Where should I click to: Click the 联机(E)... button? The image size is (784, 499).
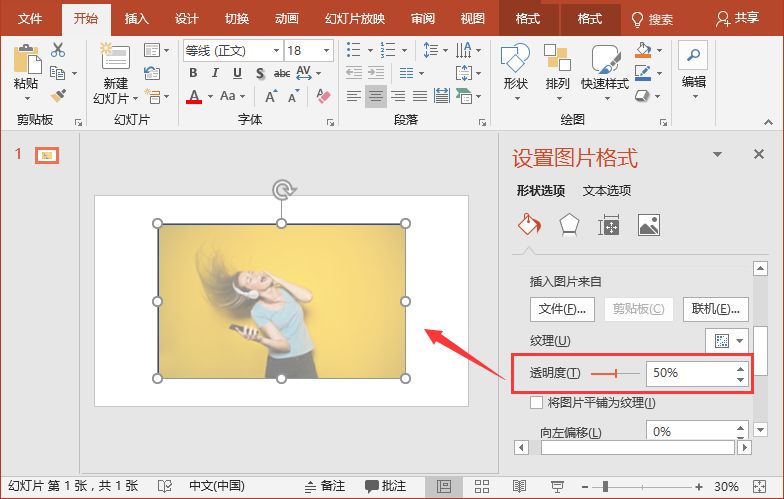tap(715, 309)
